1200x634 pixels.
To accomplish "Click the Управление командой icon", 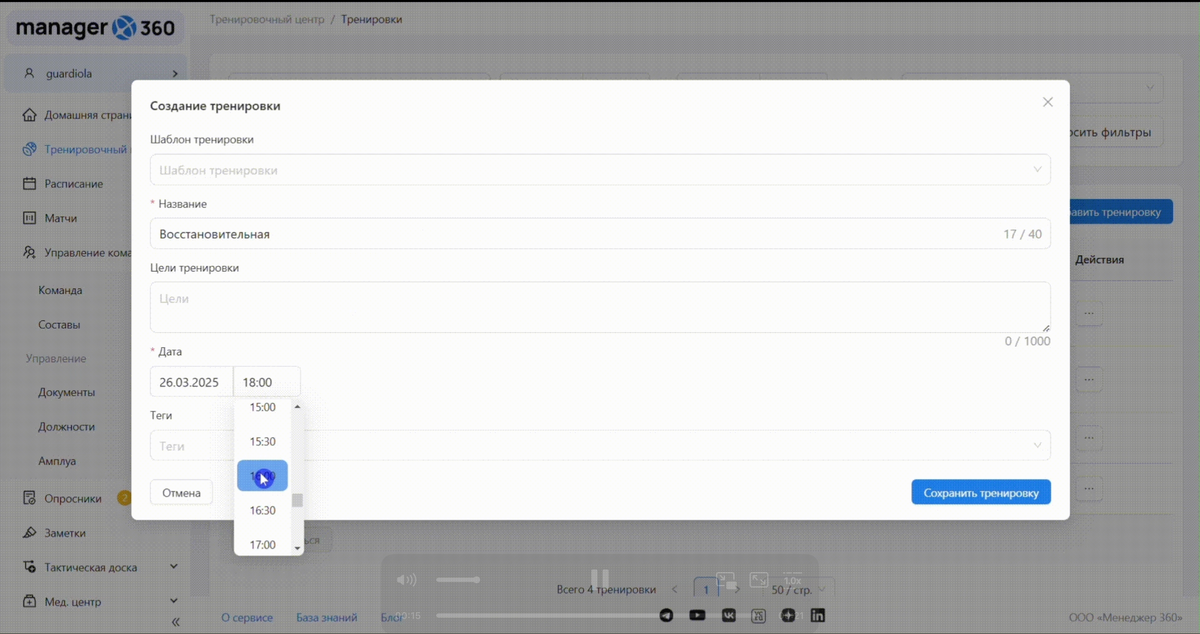I will click(29, 253).
